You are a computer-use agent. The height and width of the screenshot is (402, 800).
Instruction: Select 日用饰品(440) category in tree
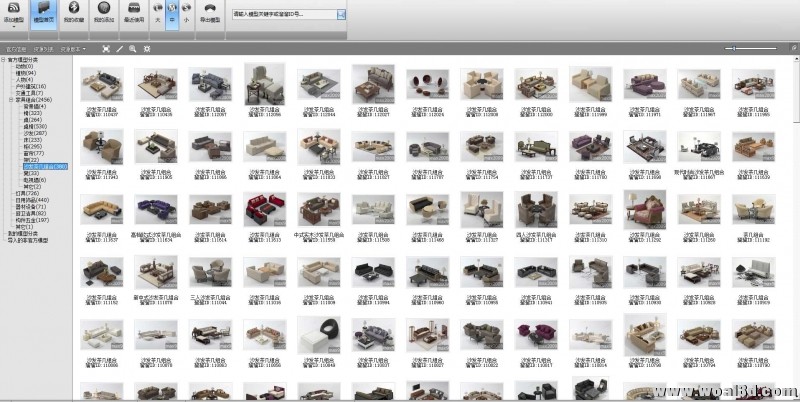coord(32,200)
